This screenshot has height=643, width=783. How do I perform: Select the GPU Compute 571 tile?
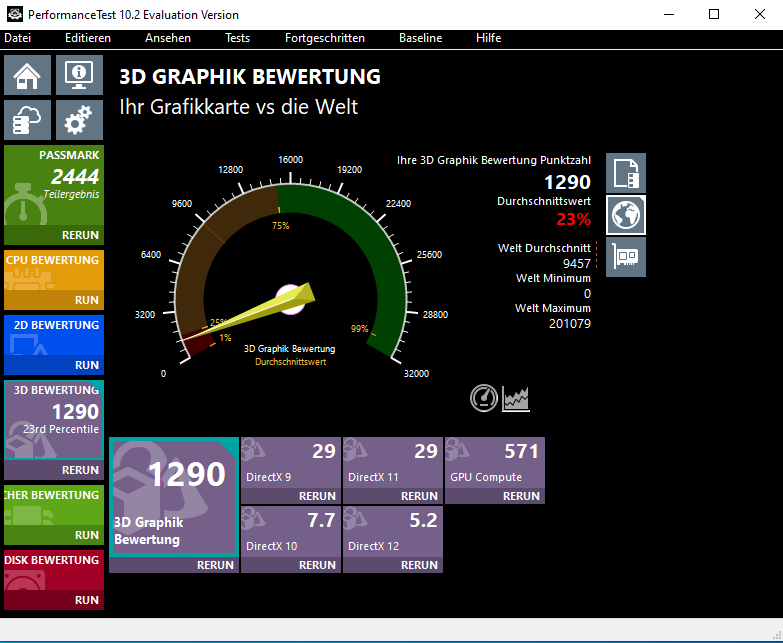495,463
